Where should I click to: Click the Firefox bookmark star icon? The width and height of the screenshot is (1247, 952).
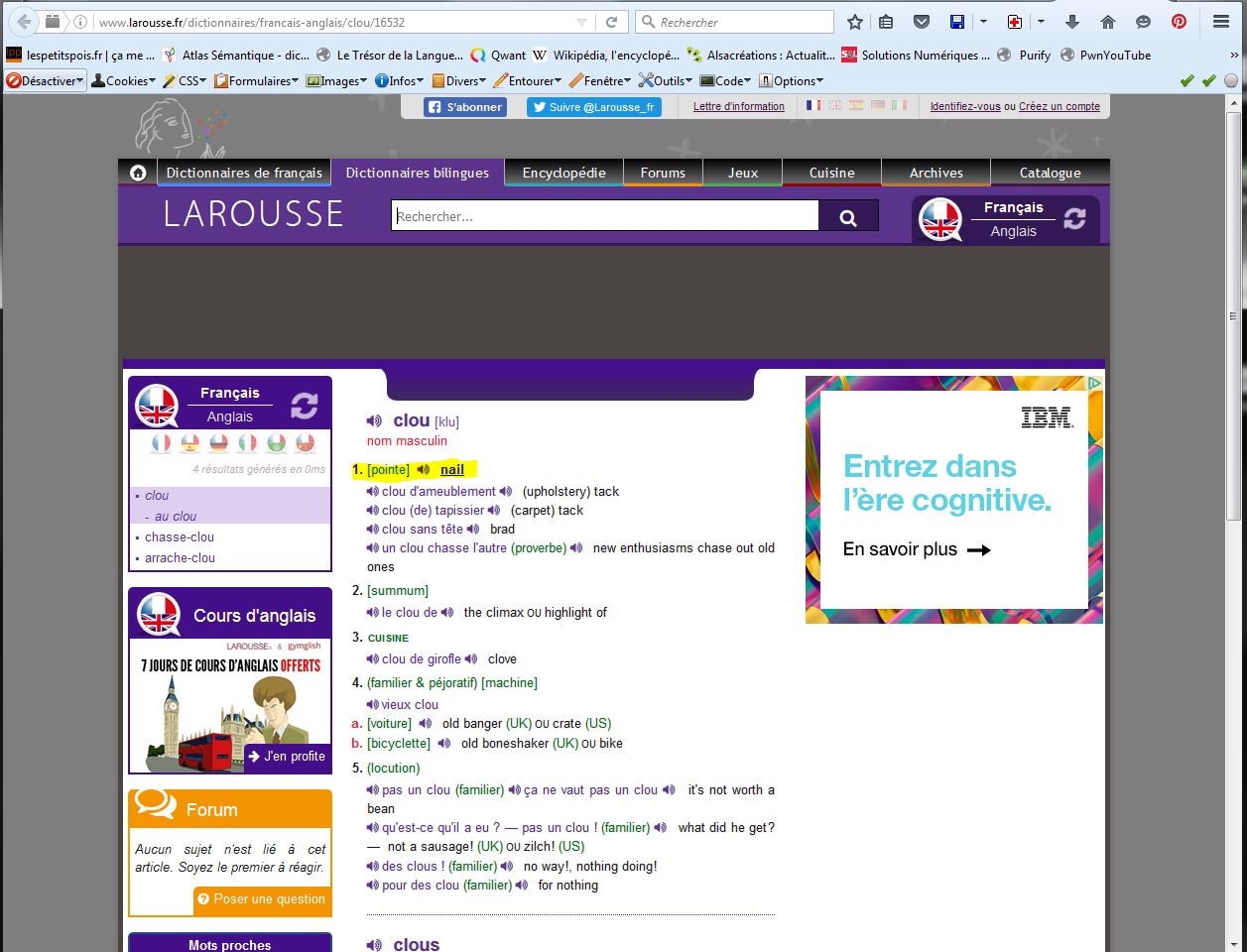(x=854, y=22)
